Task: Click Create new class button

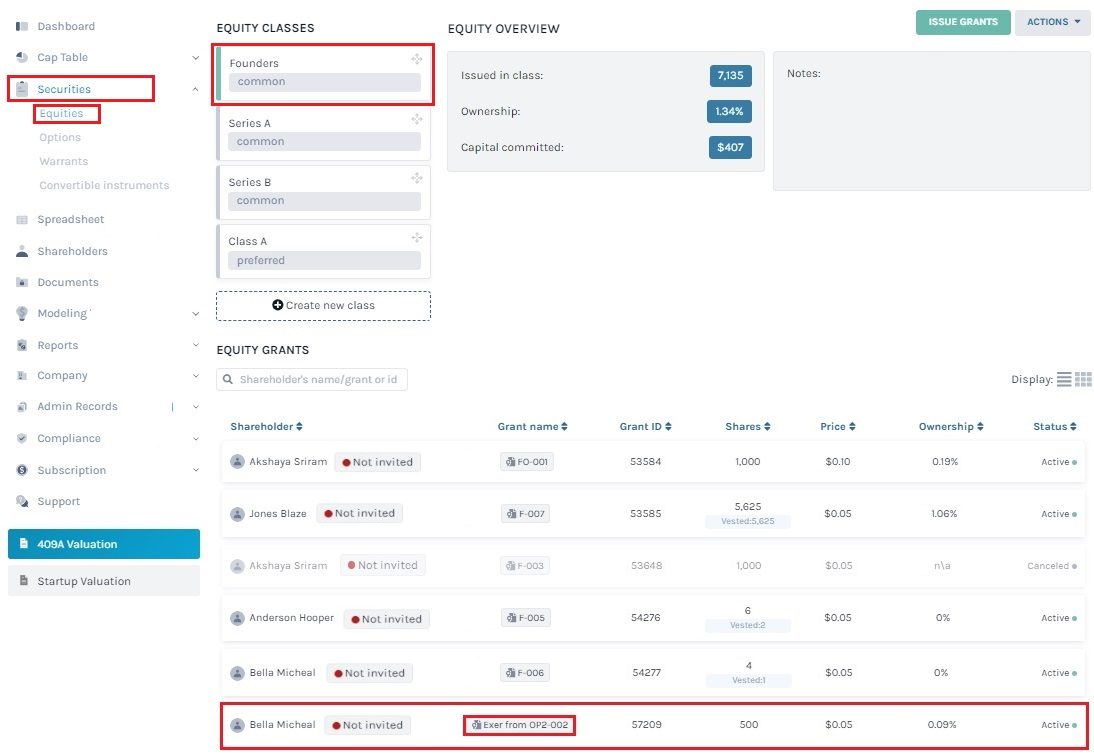Action: point(323,306)
